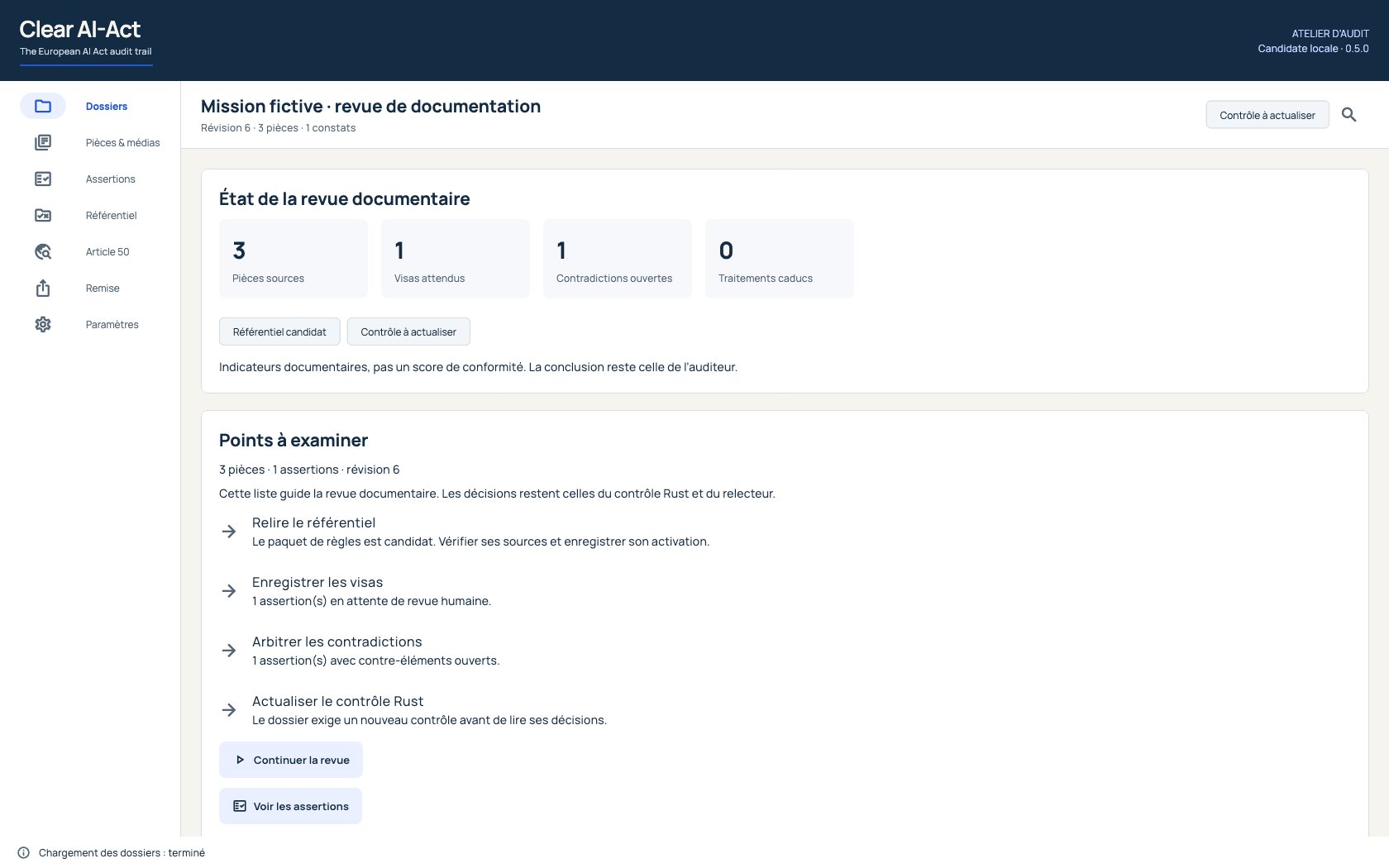Select the Dossiers menu label
This screenshot has width=1389, height=868.
107,106
